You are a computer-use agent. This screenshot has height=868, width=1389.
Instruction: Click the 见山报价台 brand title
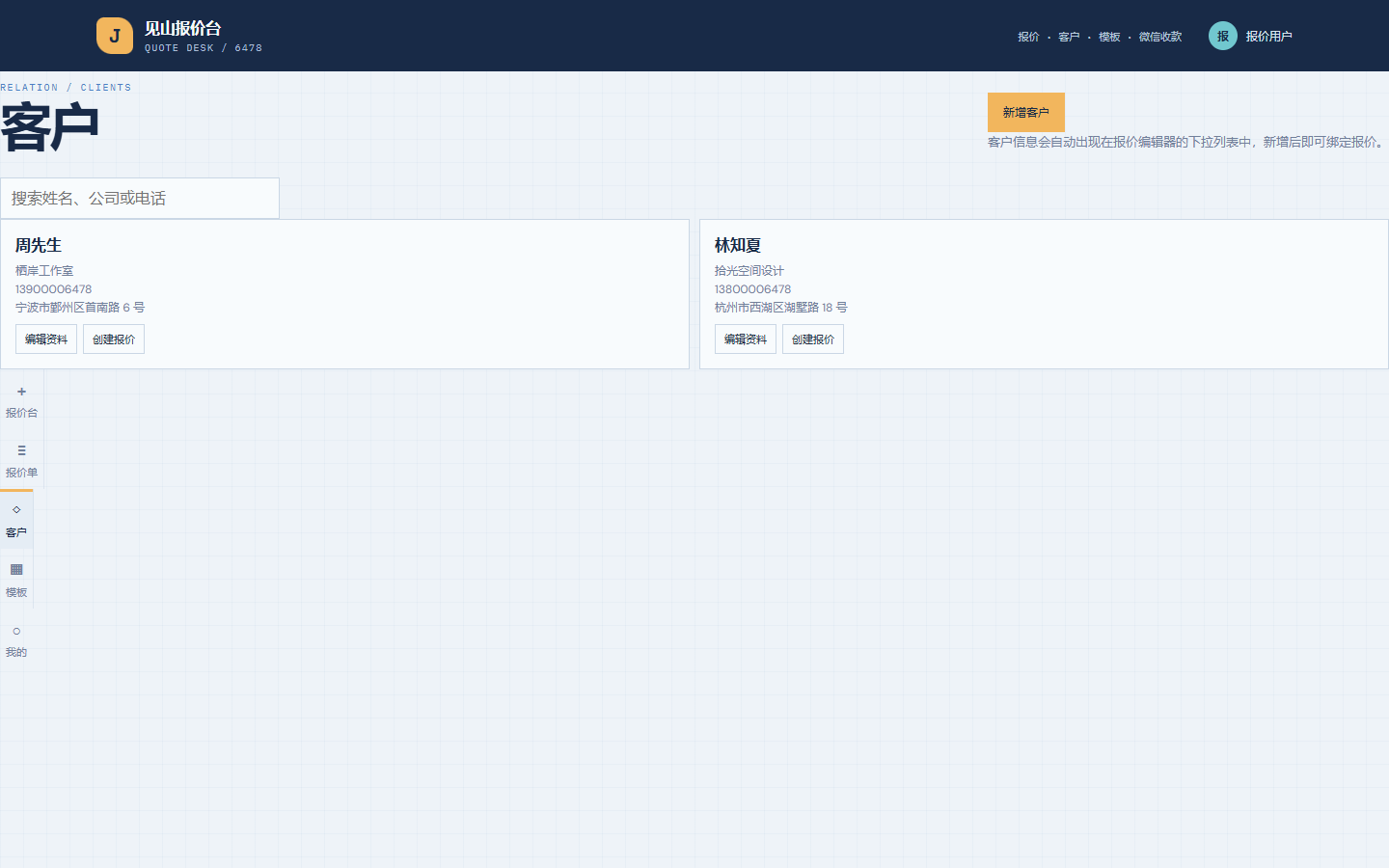point(183,29)
